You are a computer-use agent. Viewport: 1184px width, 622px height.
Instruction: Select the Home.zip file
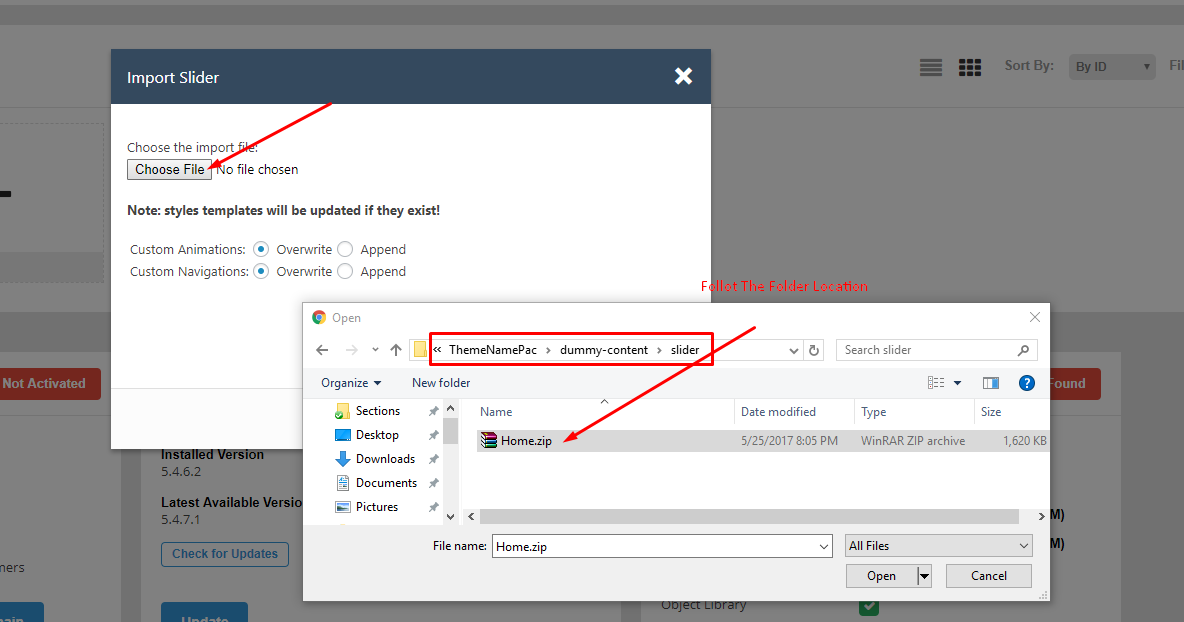coord(524,441)
